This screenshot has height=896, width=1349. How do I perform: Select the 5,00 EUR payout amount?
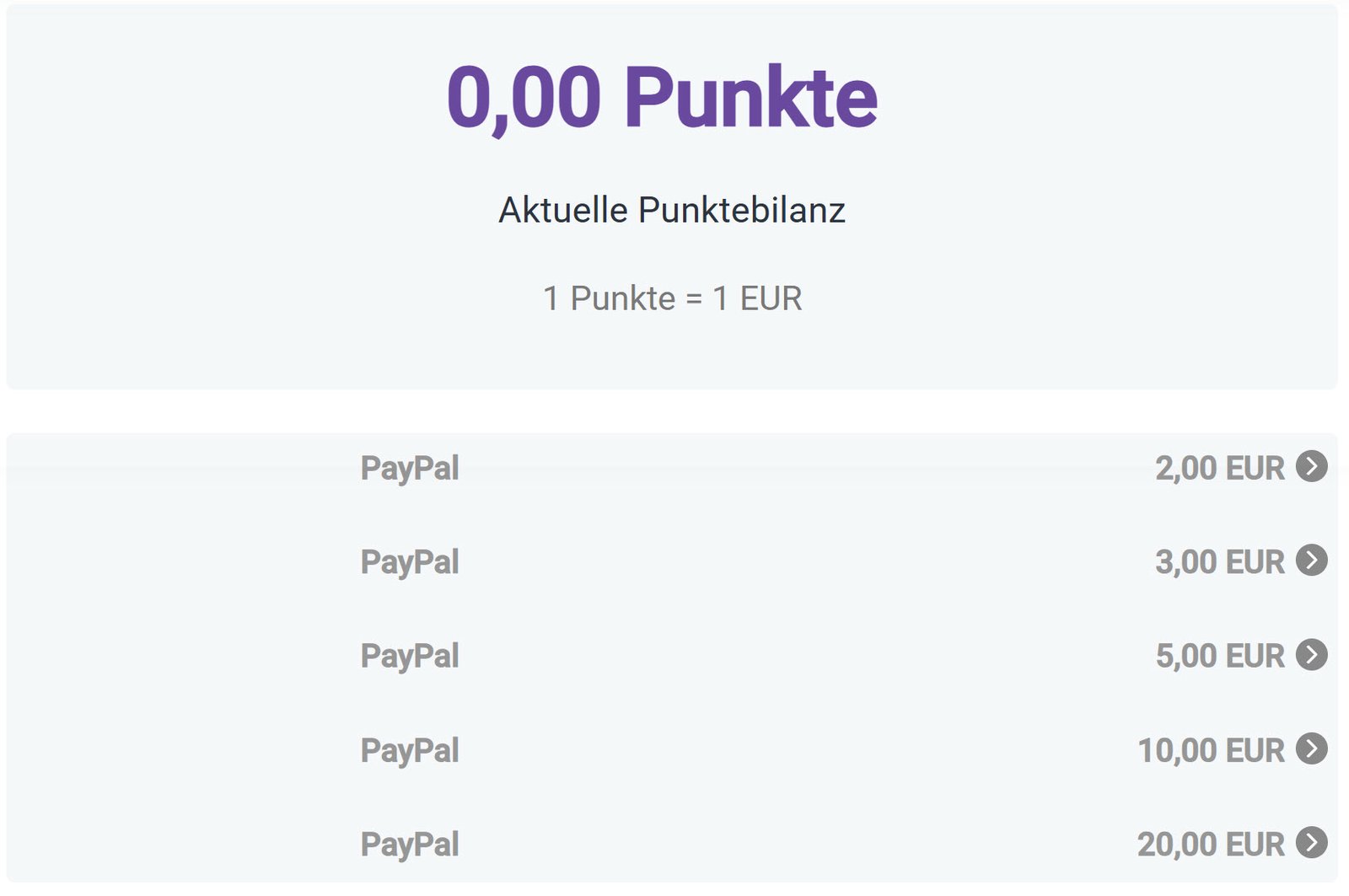1219,657
